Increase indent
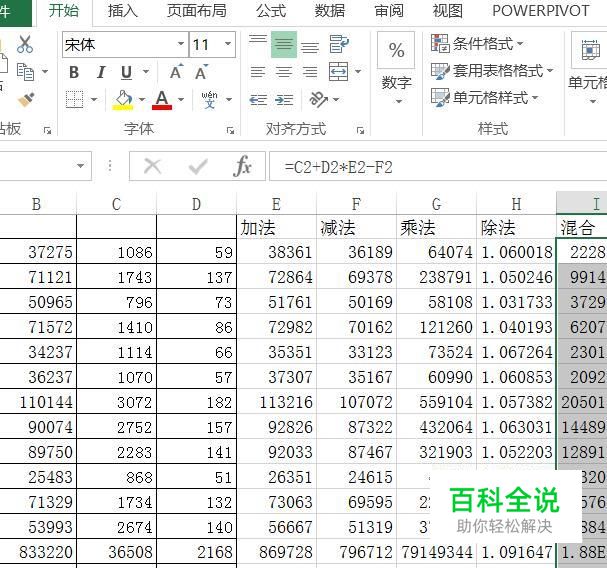The height and width of the screenshot is (568, 607). tap(284, 100)
